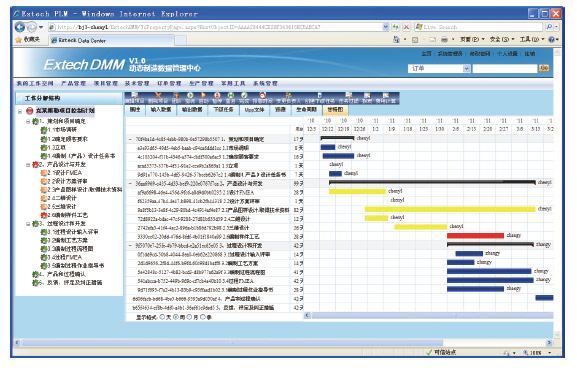This screenshot has width=577, height=368.
Task: Collapse the root project tree node
Action: click(x=20, y=111)
